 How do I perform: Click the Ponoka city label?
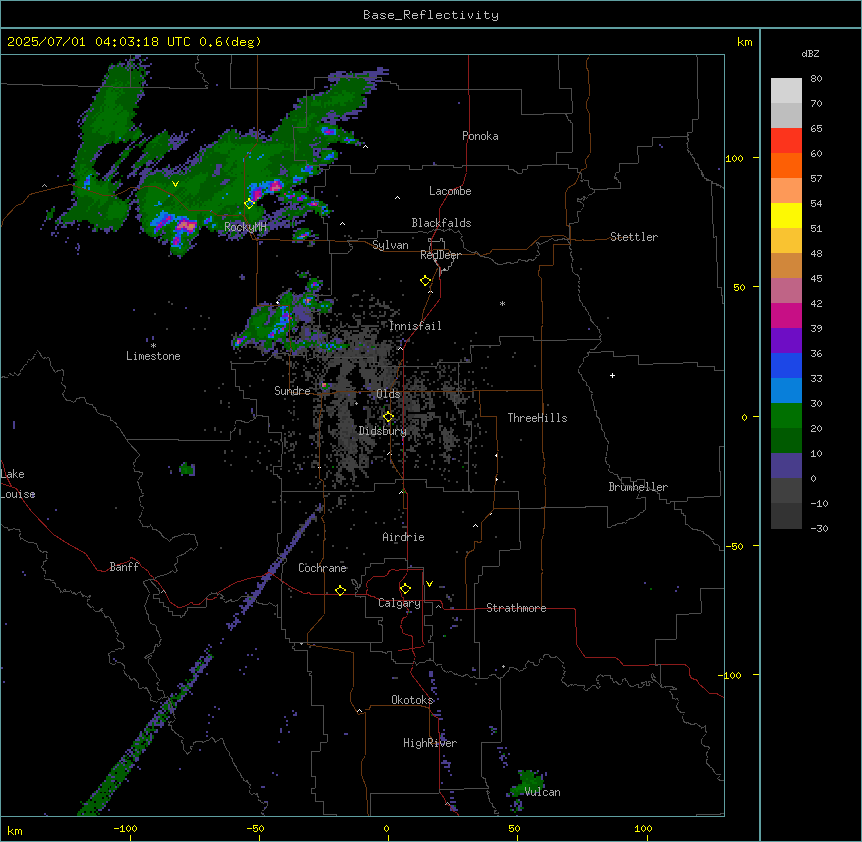[480, 136]
